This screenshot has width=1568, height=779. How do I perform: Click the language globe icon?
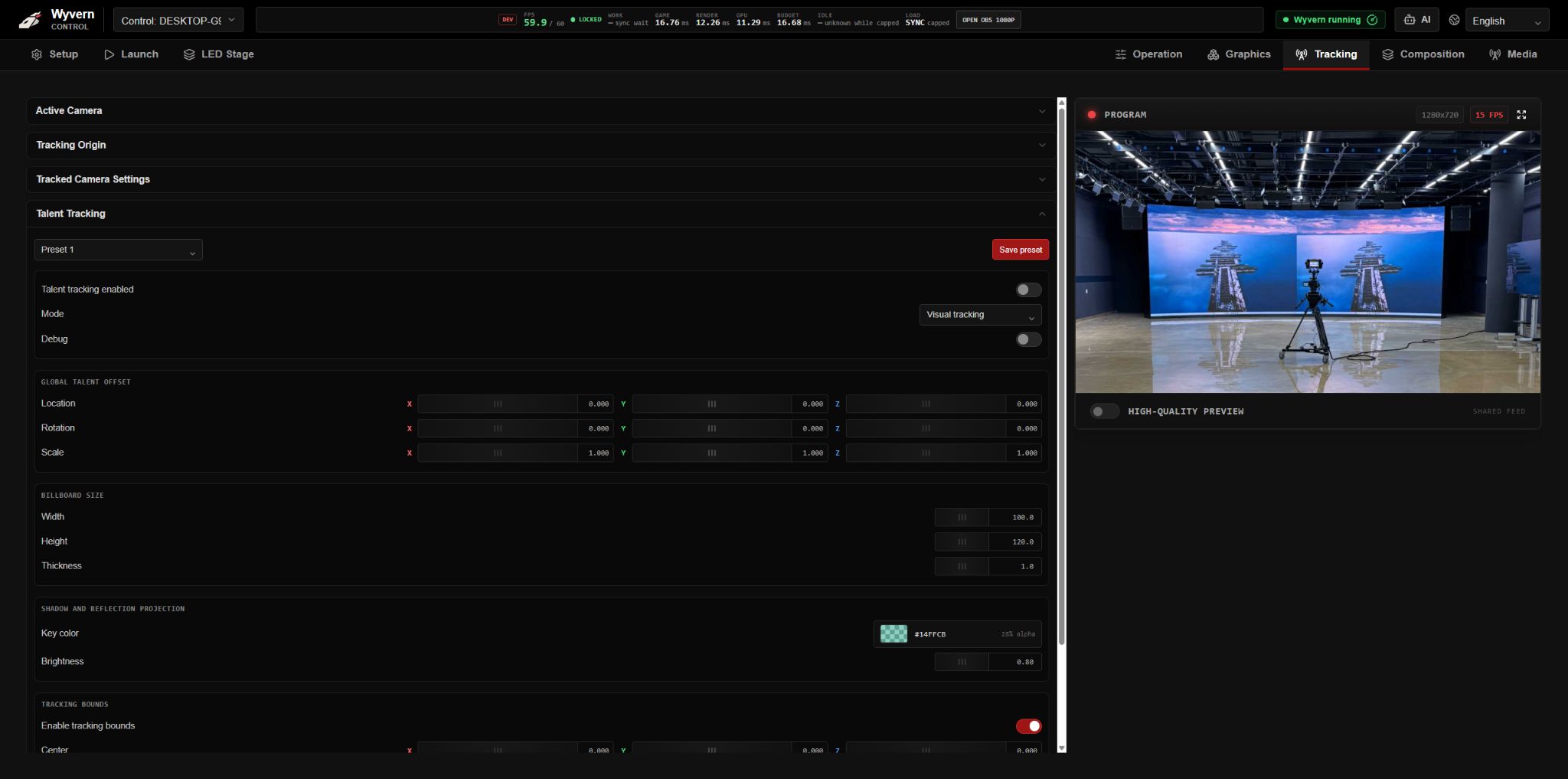pyautogui.click(x=1454, y=21)
